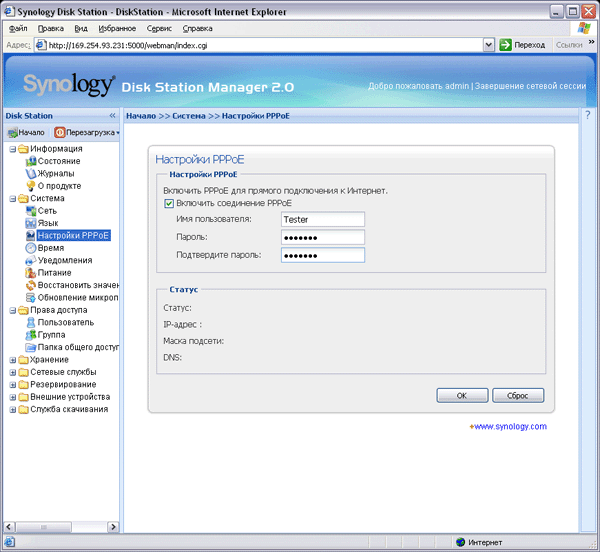Click the page icon in address bar
Viewport: 600px width, 552px height.
pos(41,45)
